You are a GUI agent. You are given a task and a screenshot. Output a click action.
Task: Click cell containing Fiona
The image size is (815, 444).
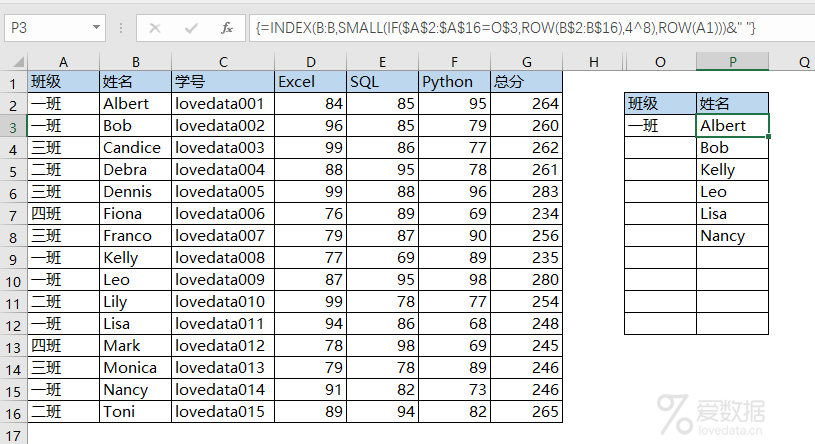point(136,214)
